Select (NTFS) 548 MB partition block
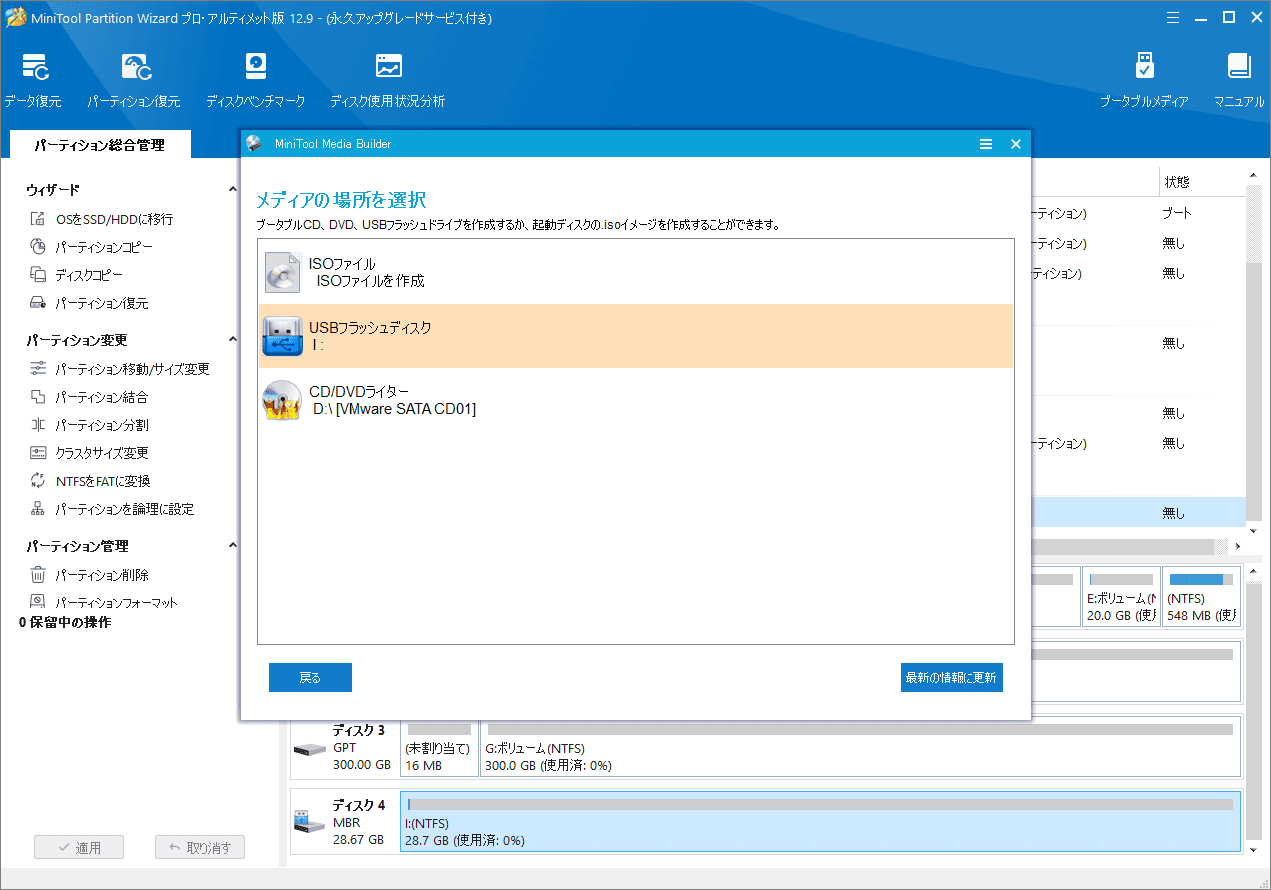Viewport: 1271px width, 890px height. point(1201,597)
